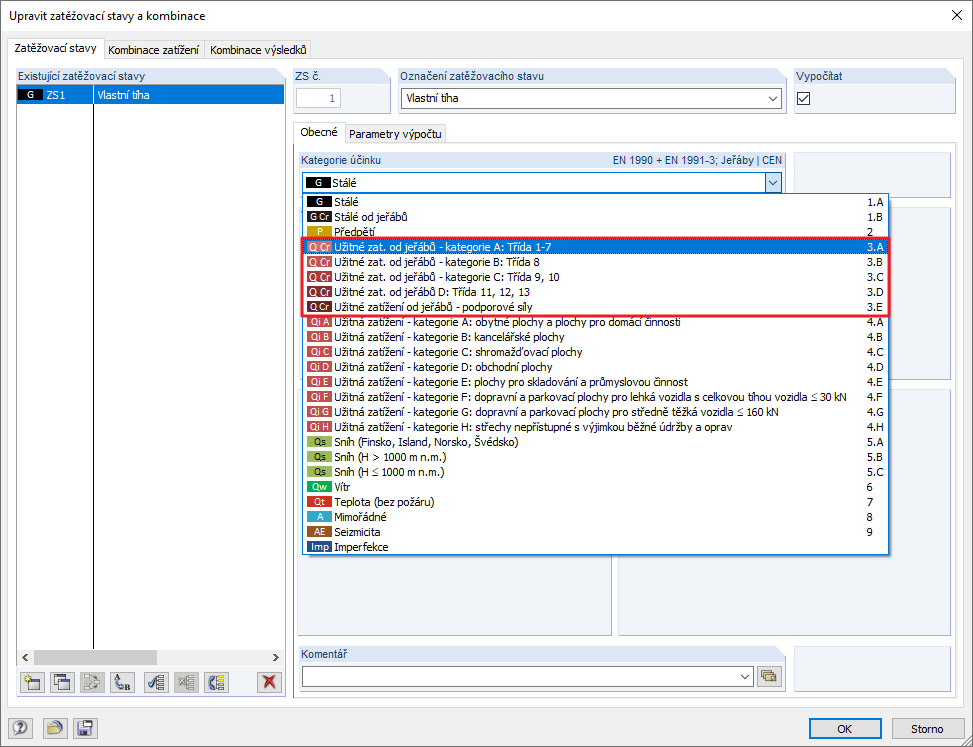Image resolution: width=973 pixels, height=747 pixels.
Task: Choose Užitné zatížení od jeřábů - podporové síly
Action: click(596, 306)
